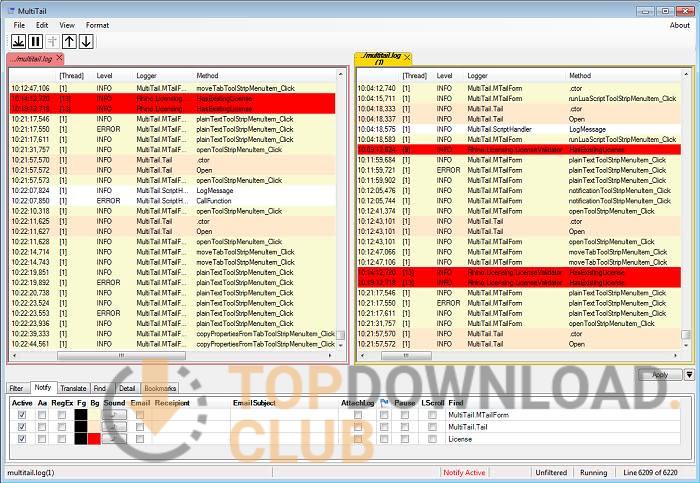This screenshot has width=700, height=483.
Task: Select the Notify tab
Action: 43,387
